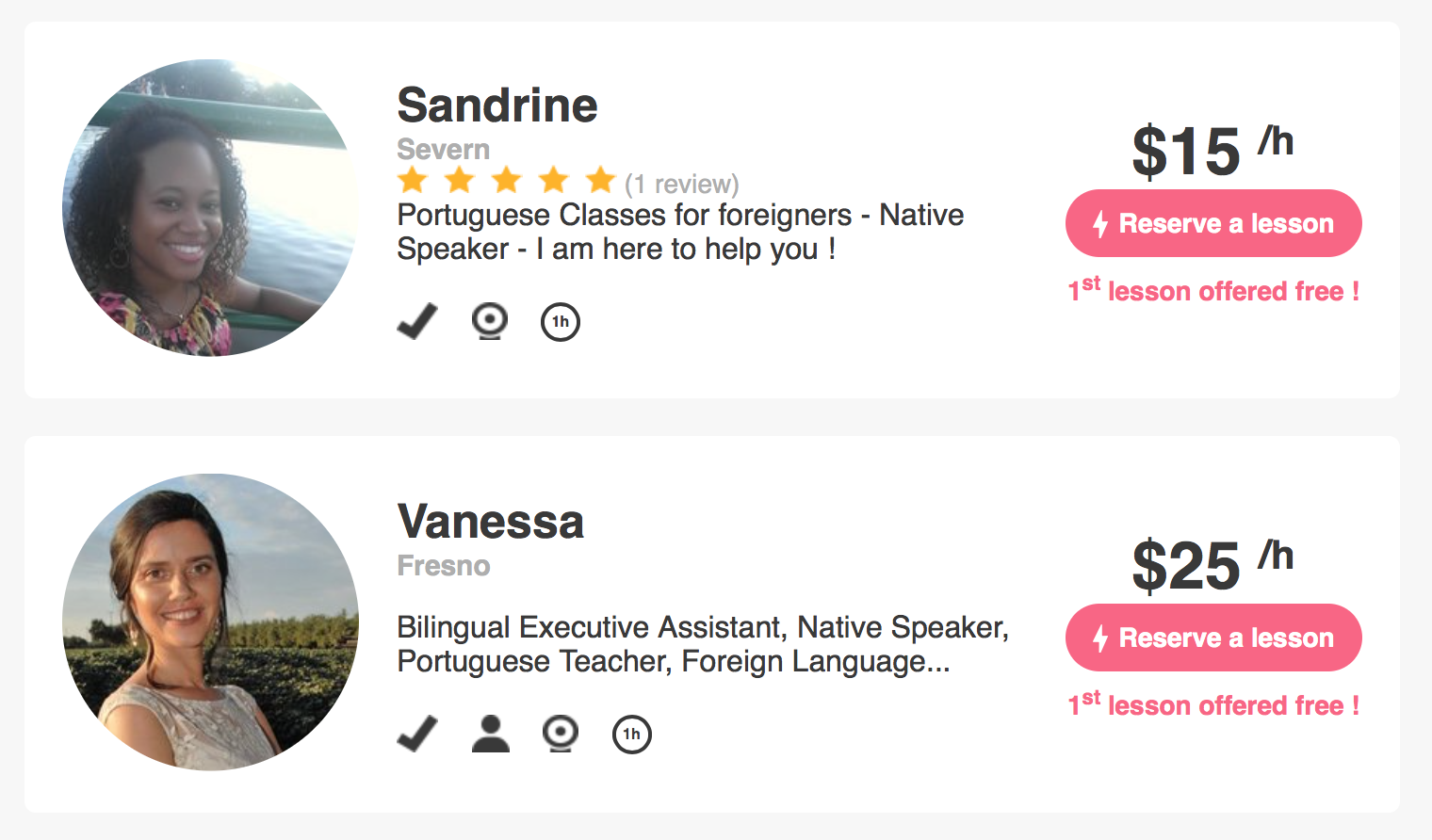
Task: Click Vanessa's verified checkmark icon
Action: point(417,734)
